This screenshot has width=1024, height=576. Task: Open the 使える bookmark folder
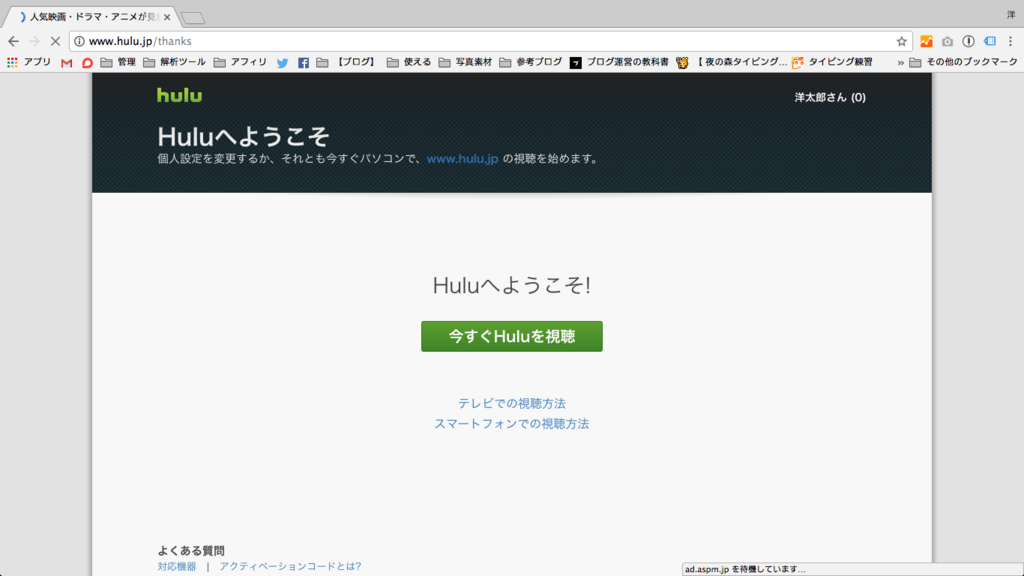coord(409,62)
